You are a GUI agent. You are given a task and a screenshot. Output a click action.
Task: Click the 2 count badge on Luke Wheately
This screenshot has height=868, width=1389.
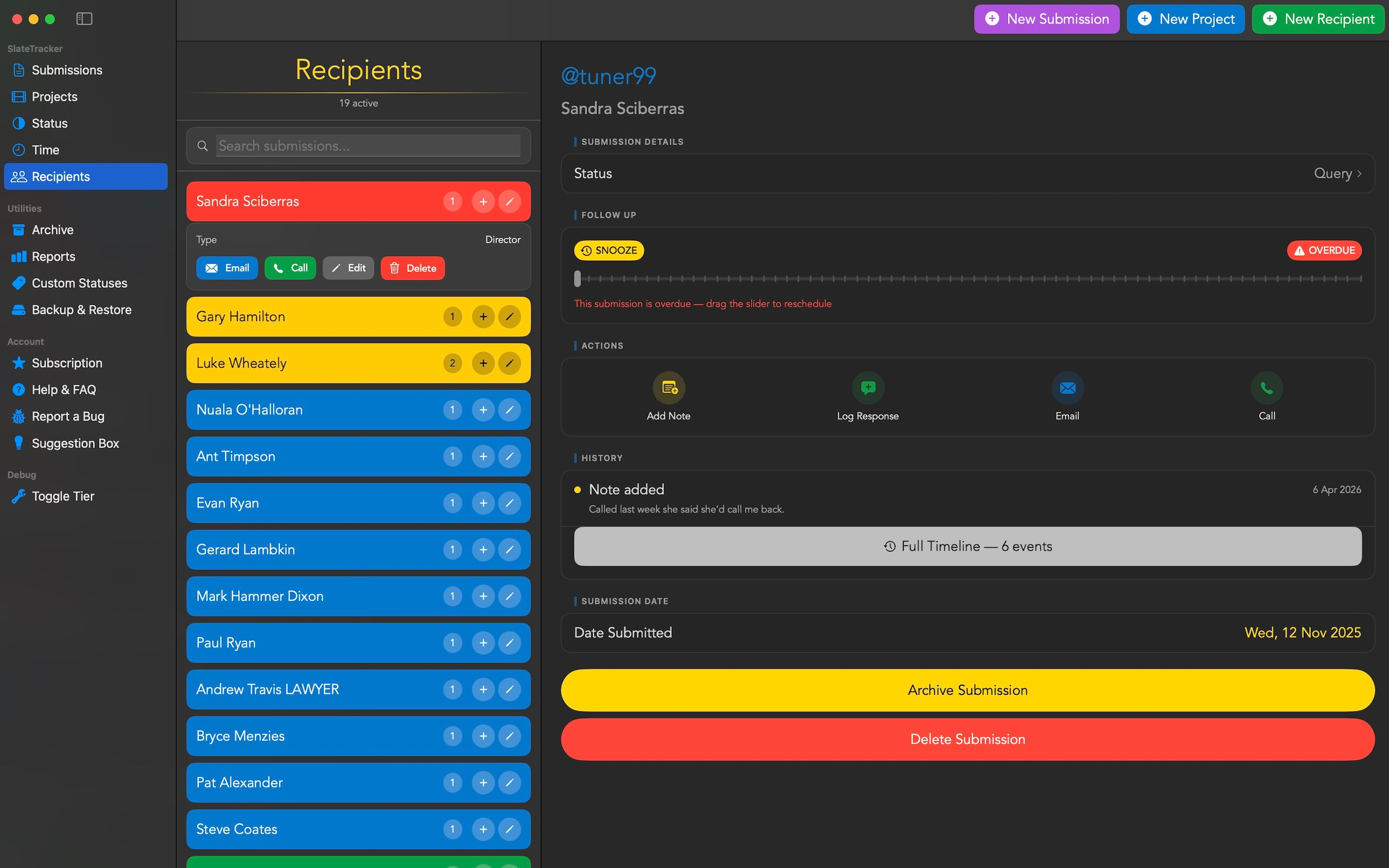point(452,364)
